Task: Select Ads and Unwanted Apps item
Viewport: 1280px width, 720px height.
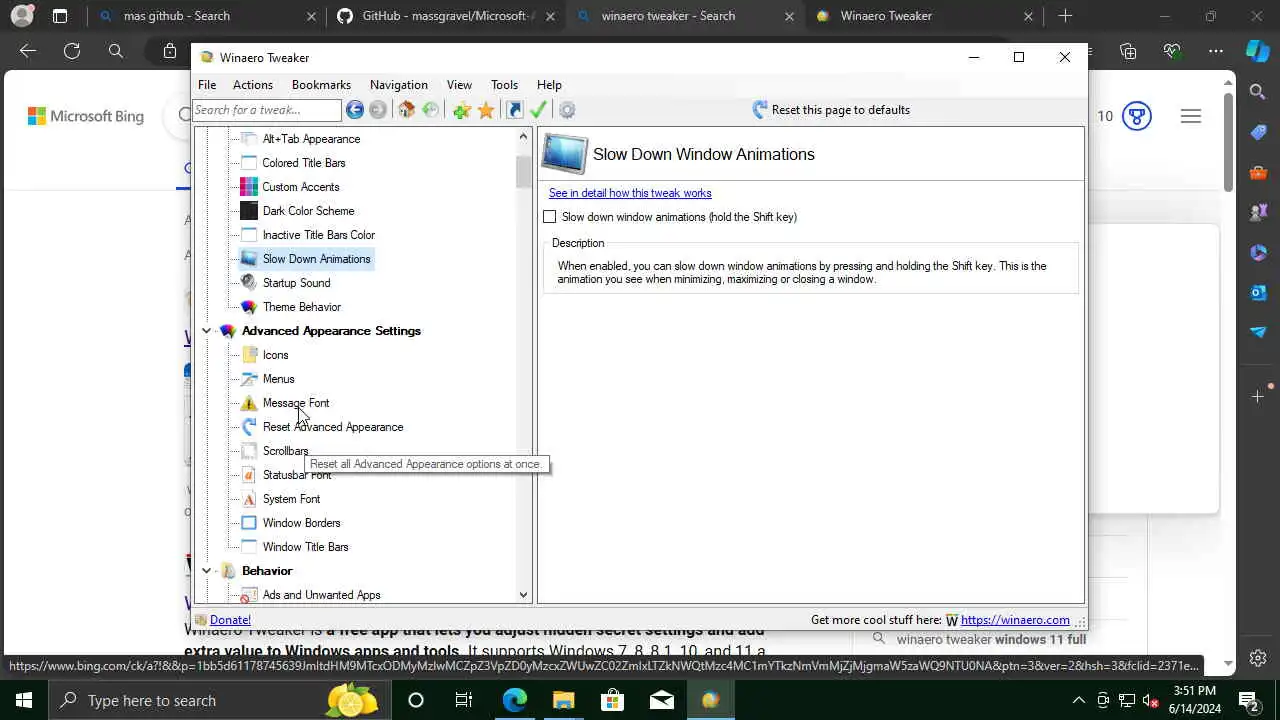Action: (321, 595)
